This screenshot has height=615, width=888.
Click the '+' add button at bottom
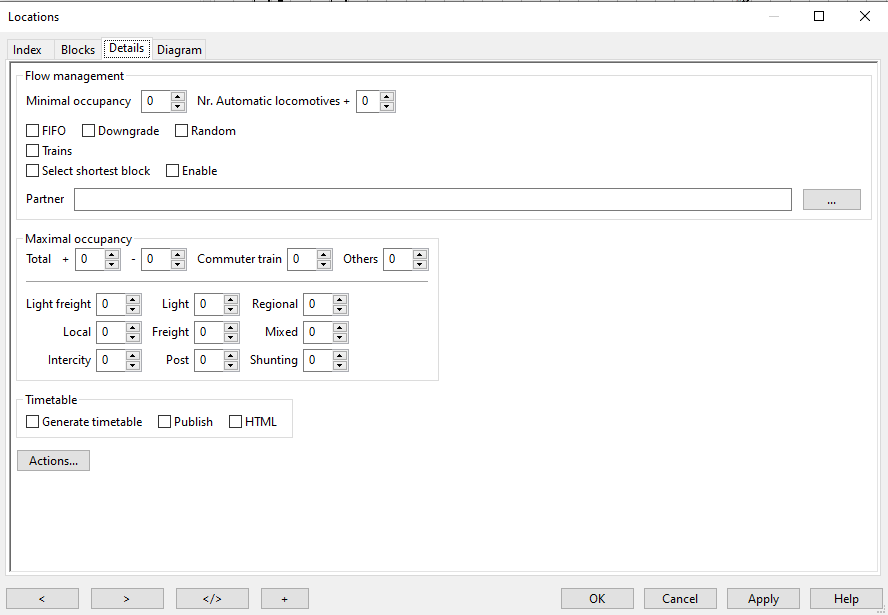tap(285, 598)
